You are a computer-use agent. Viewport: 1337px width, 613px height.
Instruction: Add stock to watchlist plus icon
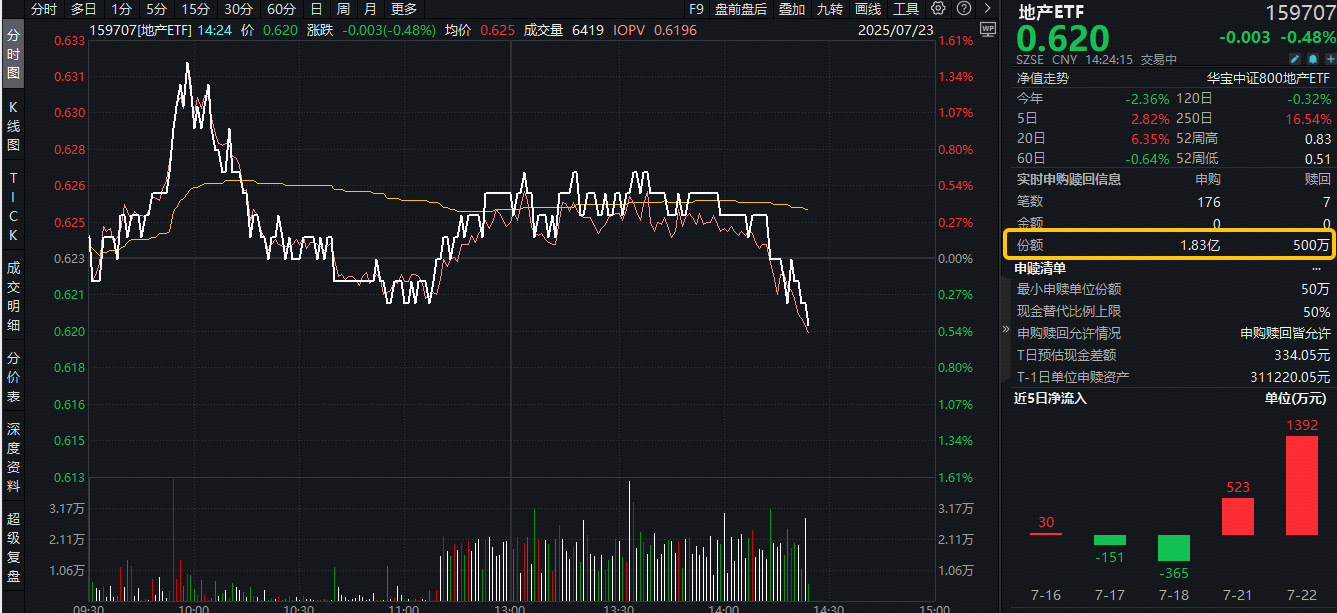[1329, 60]
